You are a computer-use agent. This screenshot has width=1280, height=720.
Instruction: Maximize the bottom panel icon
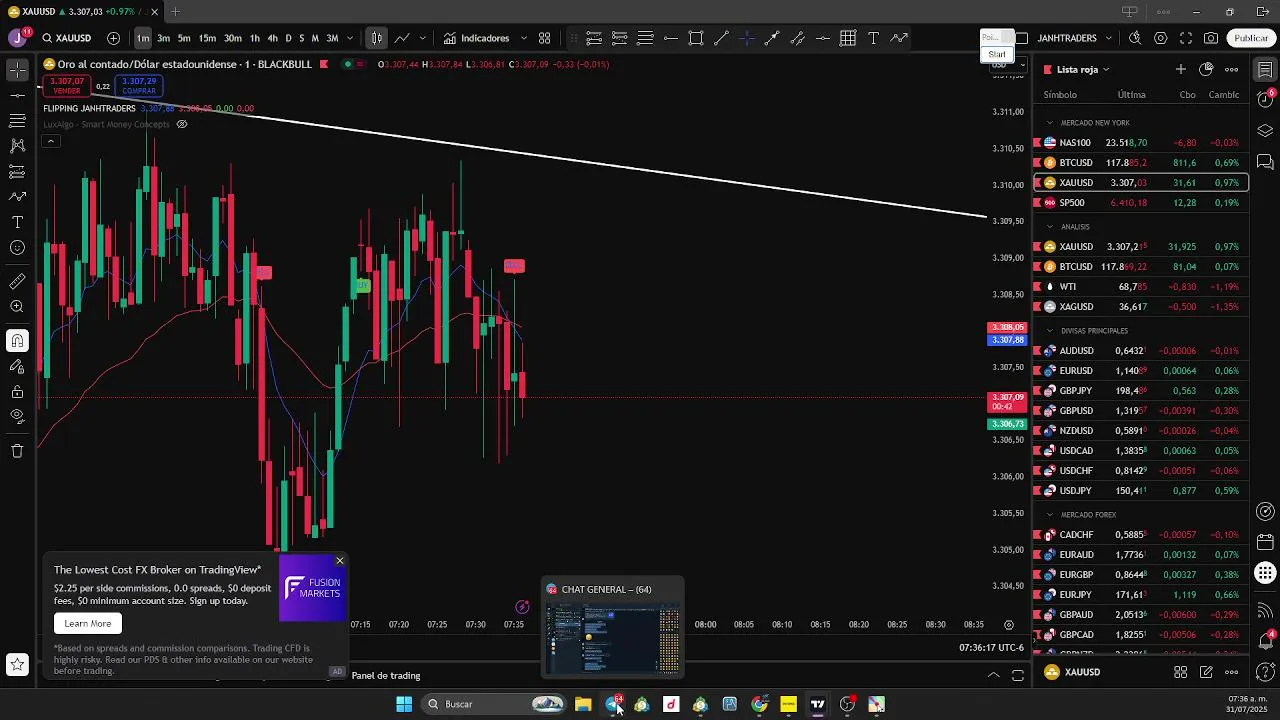coord(1018,675)
